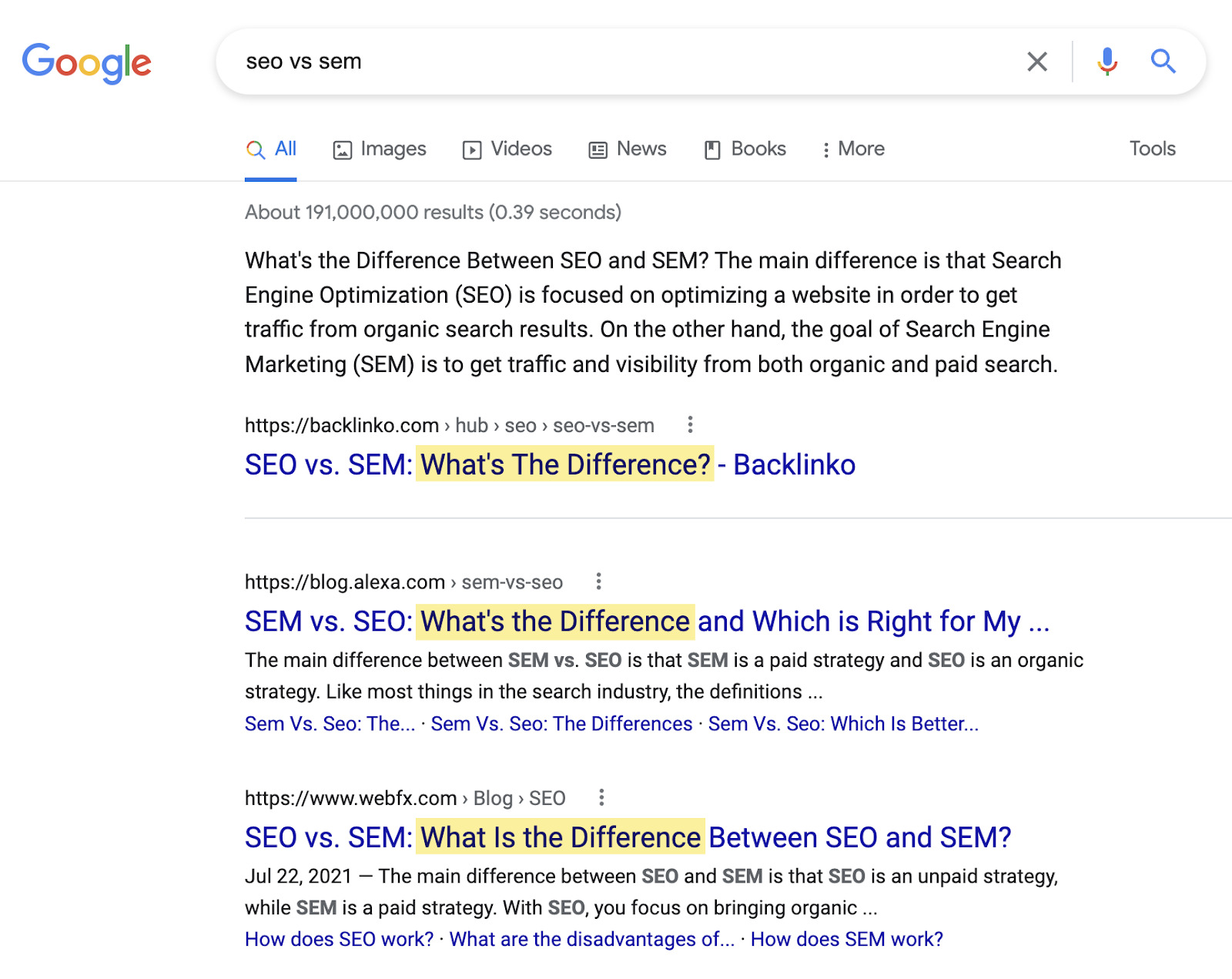Click the magnifier icon next to the All tab
Image resolution: width=1232 pixels, height=979 pixels.
click(254, 149)
